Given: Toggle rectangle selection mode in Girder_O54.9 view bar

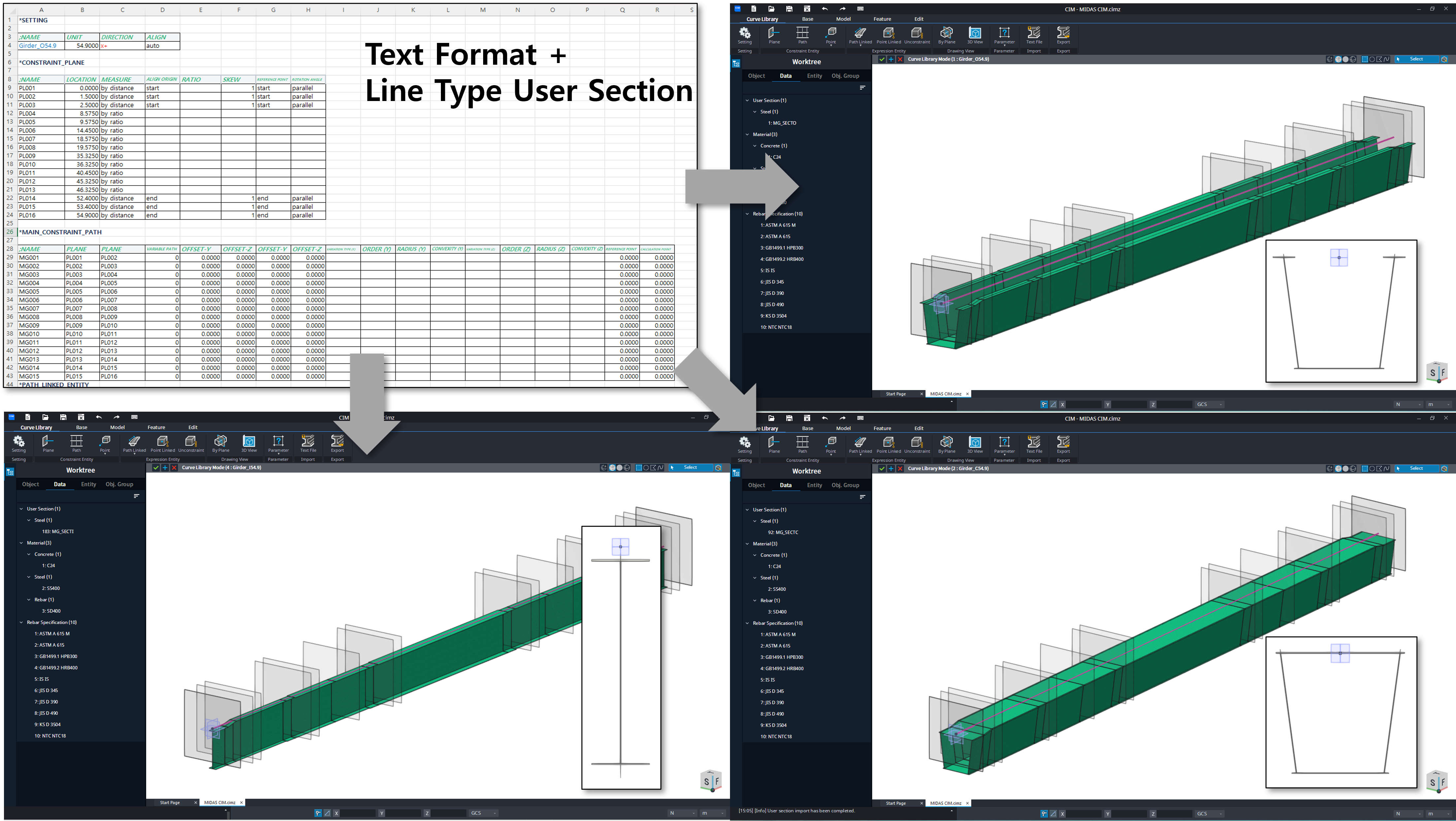Looking at the screenshot, I should [1365, 59].
